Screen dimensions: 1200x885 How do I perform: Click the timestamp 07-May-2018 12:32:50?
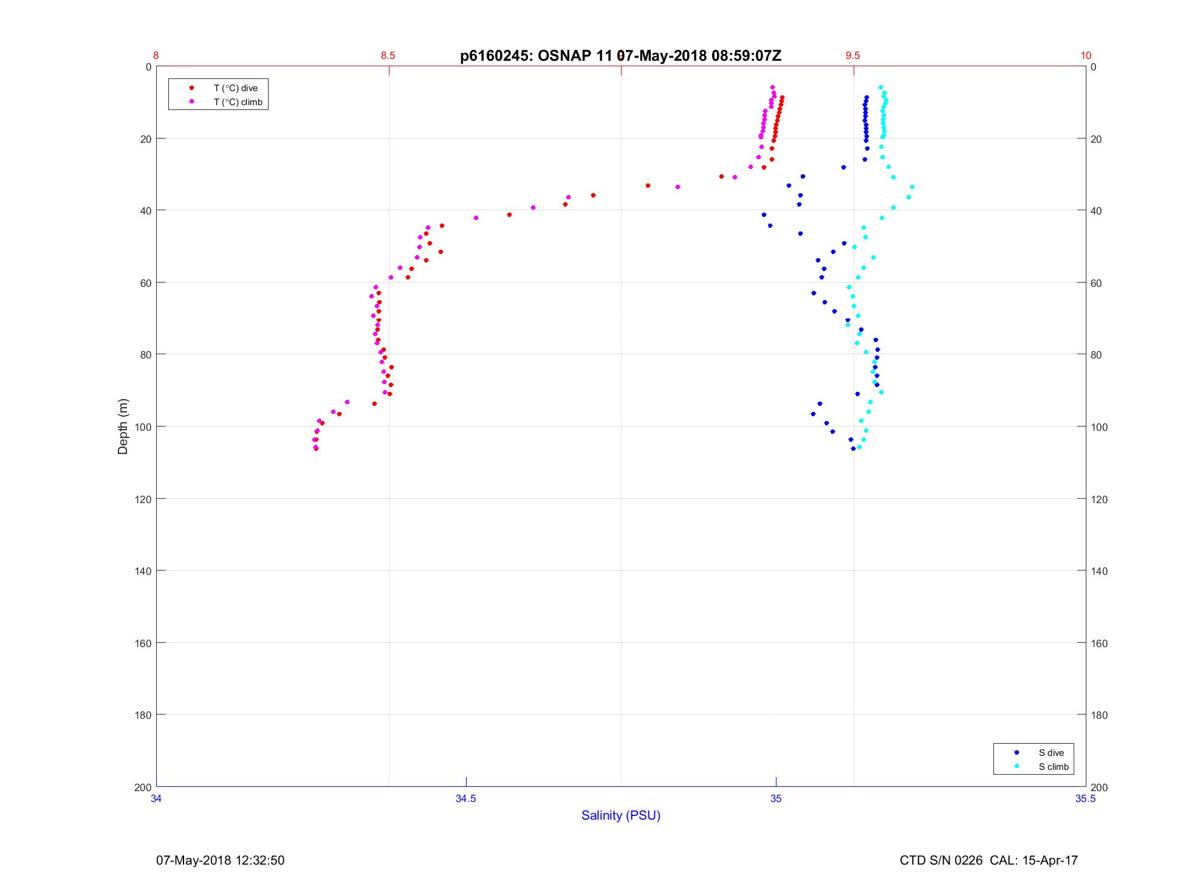[220, 860]
